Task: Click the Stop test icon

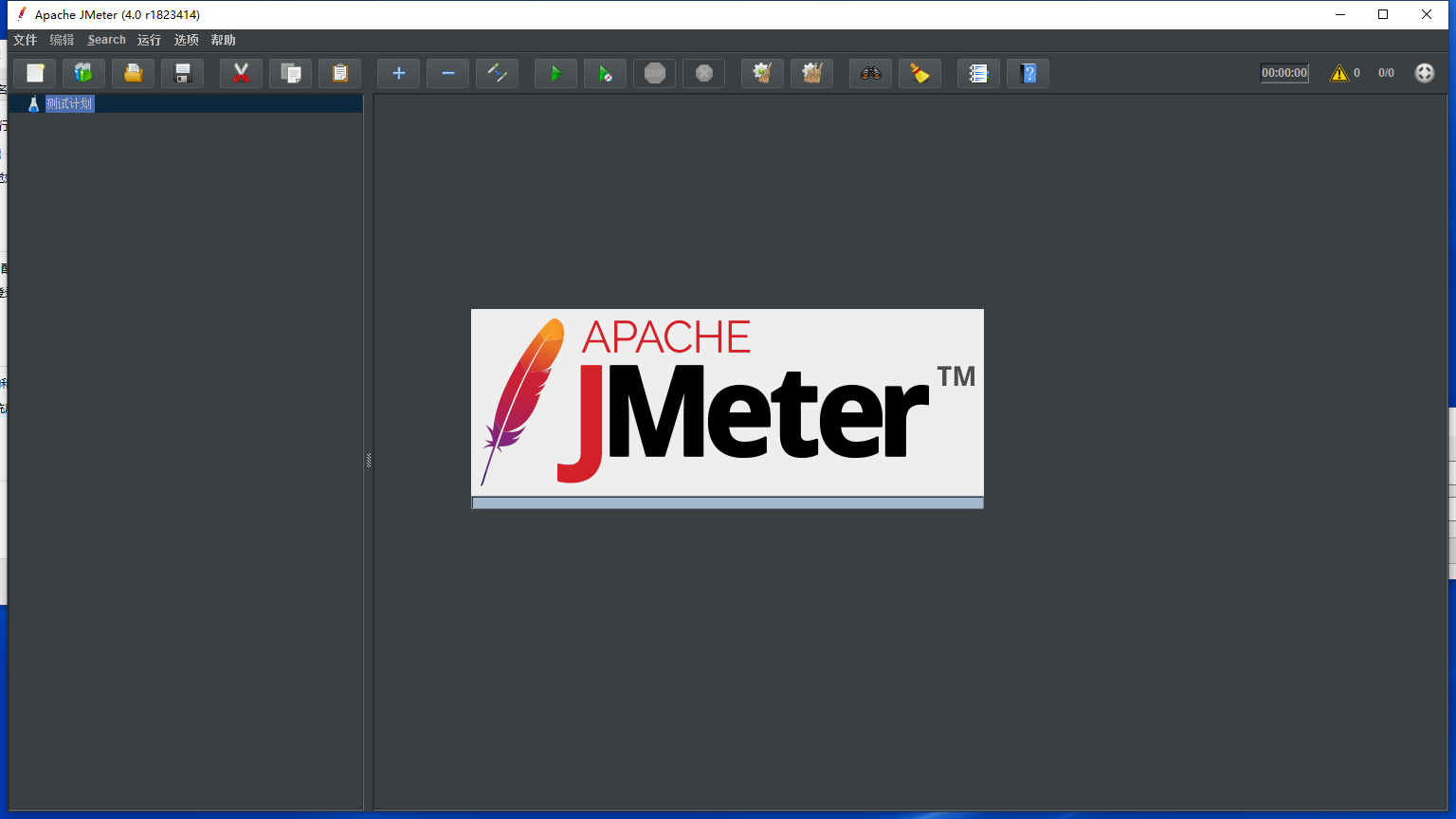Action: (655, 73)
